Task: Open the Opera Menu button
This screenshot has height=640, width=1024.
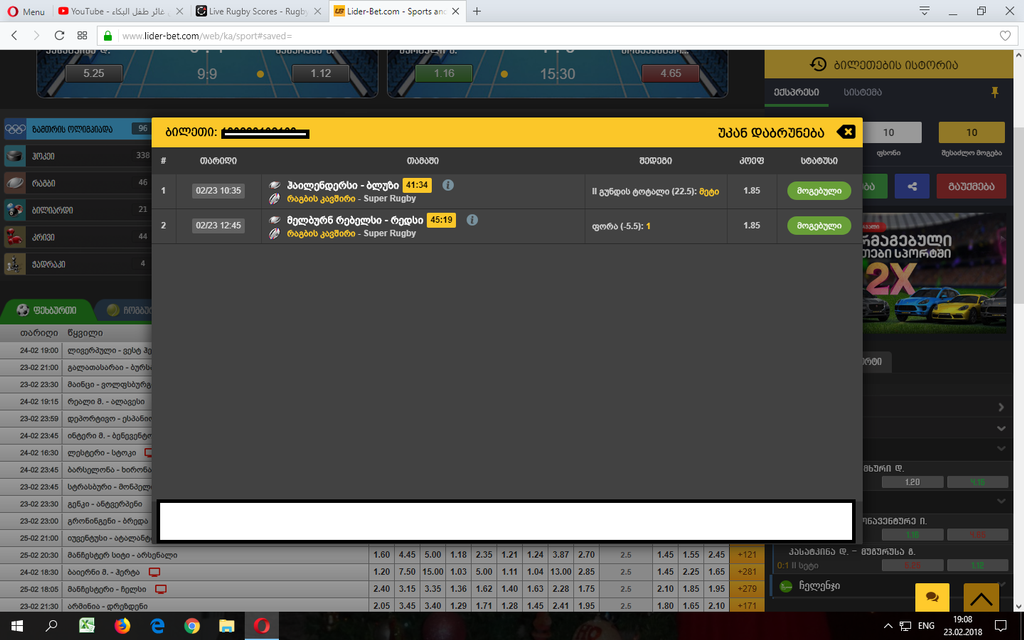Action: [x=25, y=11]
